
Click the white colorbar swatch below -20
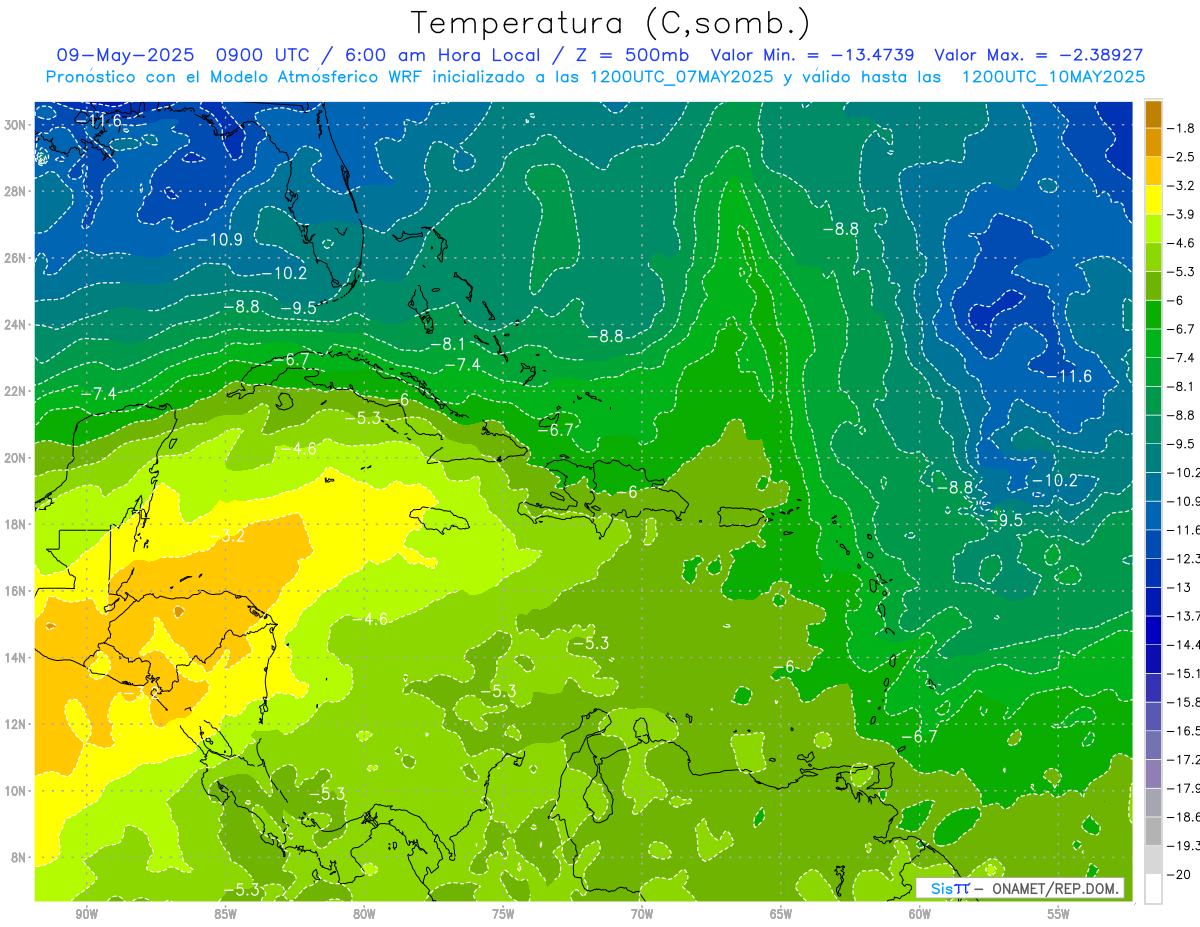(1153, 888)
